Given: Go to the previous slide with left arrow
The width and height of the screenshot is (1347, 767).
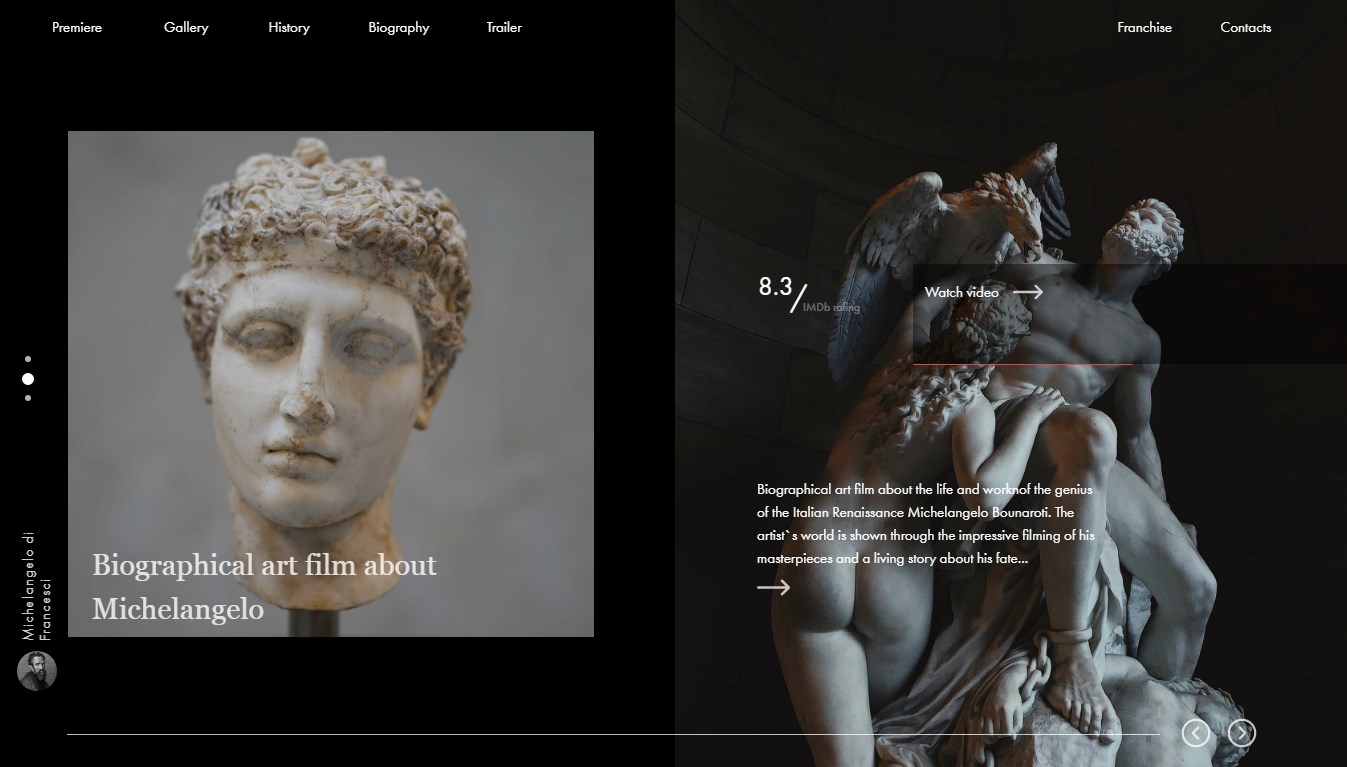Looking at the screenshot, I should point(1195,733).
